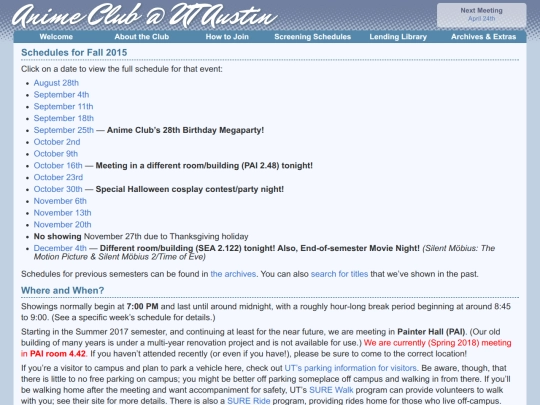This screenshot has width=540, height=405.
Task: View the November 20th schedule
Action: (x=62, y=225)
